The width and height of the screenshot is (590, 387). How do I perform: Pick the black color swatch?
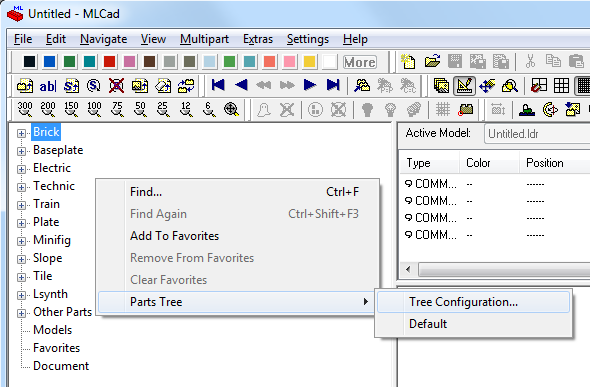click(29, 62)
